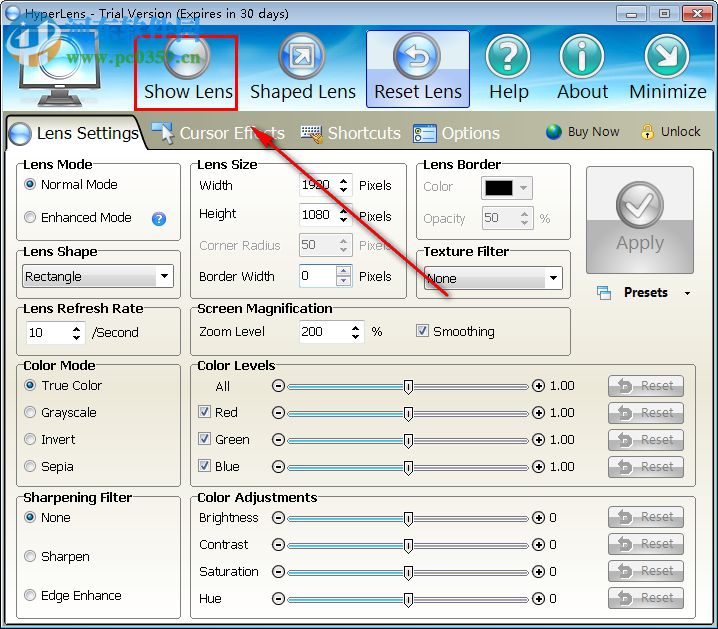
Task: Toggle the Red channel checkbox
Action: tap(204, 412)
